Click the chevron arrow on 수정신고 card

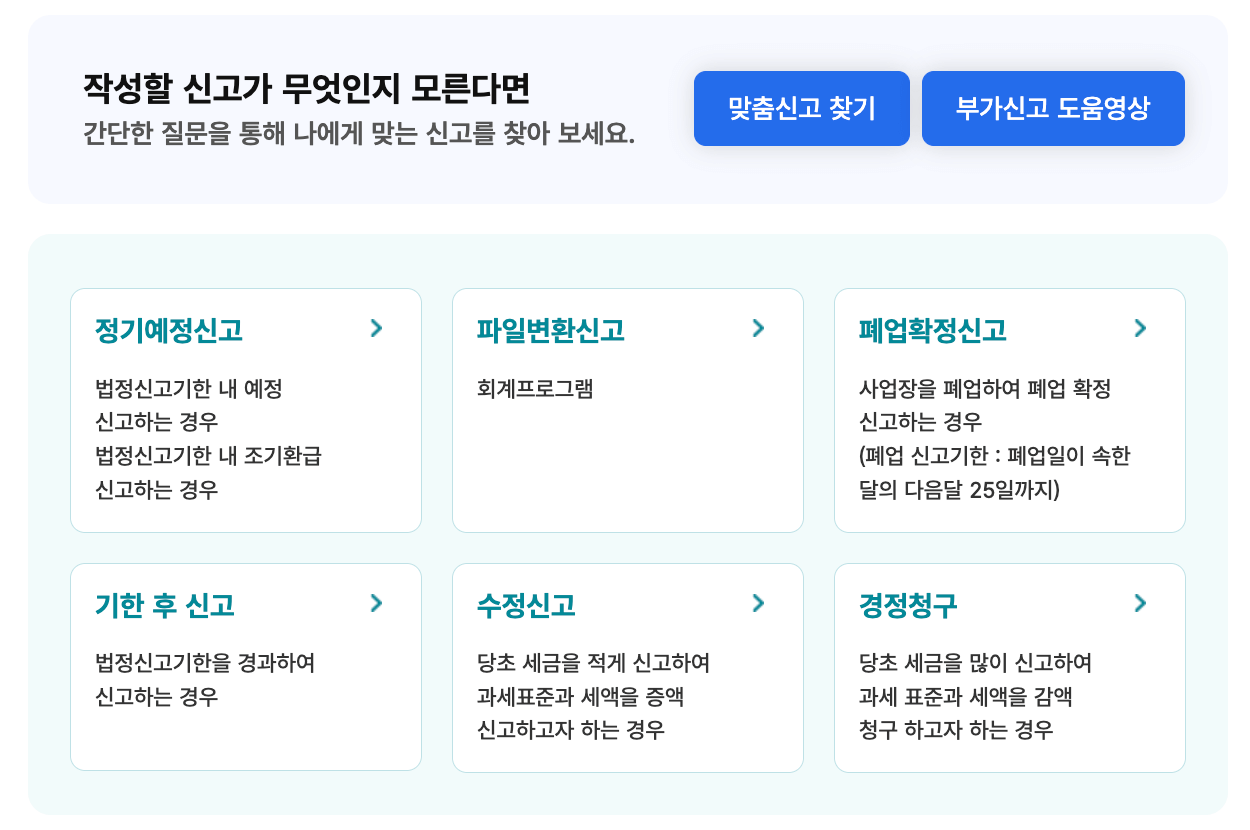[758, 603]
